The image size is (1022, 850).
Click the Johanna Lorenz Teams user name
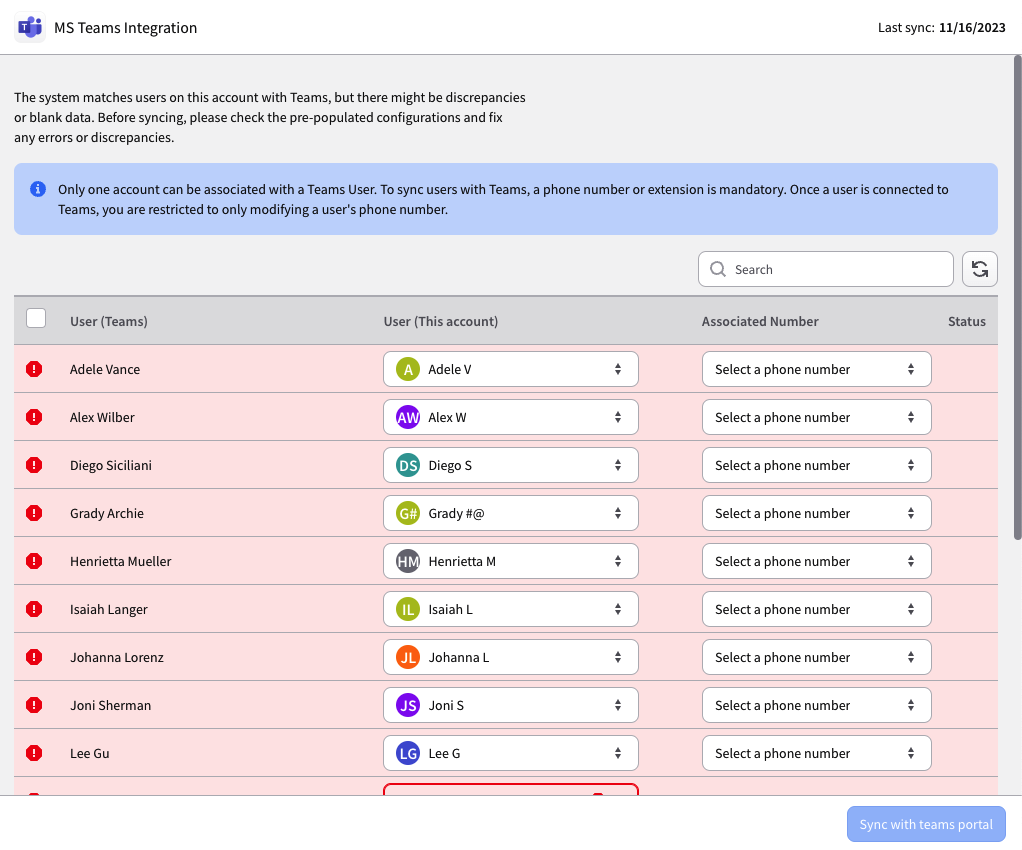[117, 657]
